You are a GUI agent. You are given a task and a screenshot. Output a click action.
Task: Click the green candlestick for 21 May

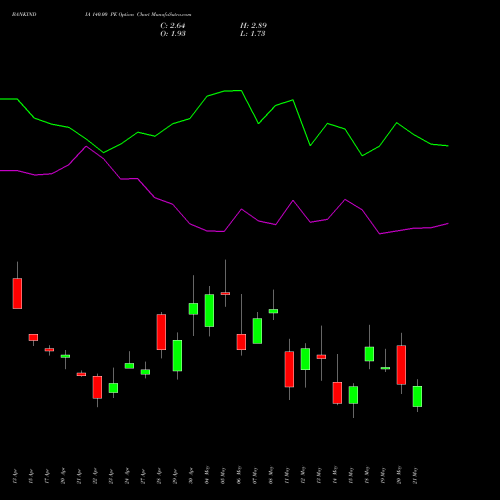pyautogui.click(x=417, y=396)
